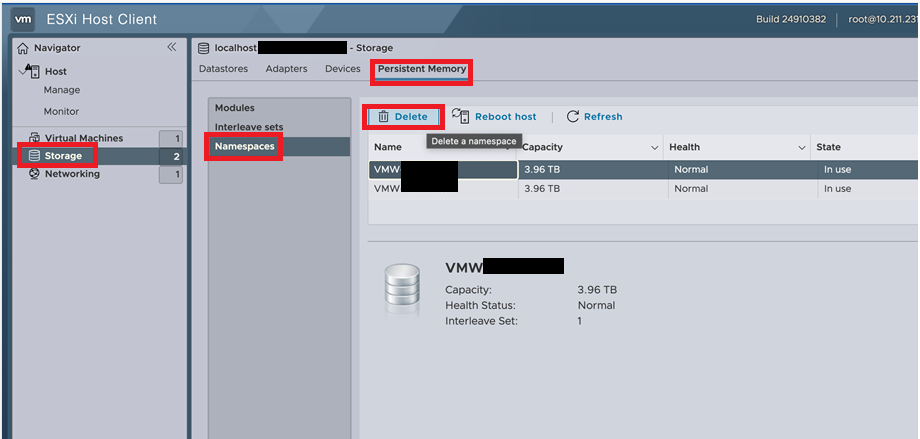The image size is (920, 439).
Task: Open Manage under Host
Action: 62,90
